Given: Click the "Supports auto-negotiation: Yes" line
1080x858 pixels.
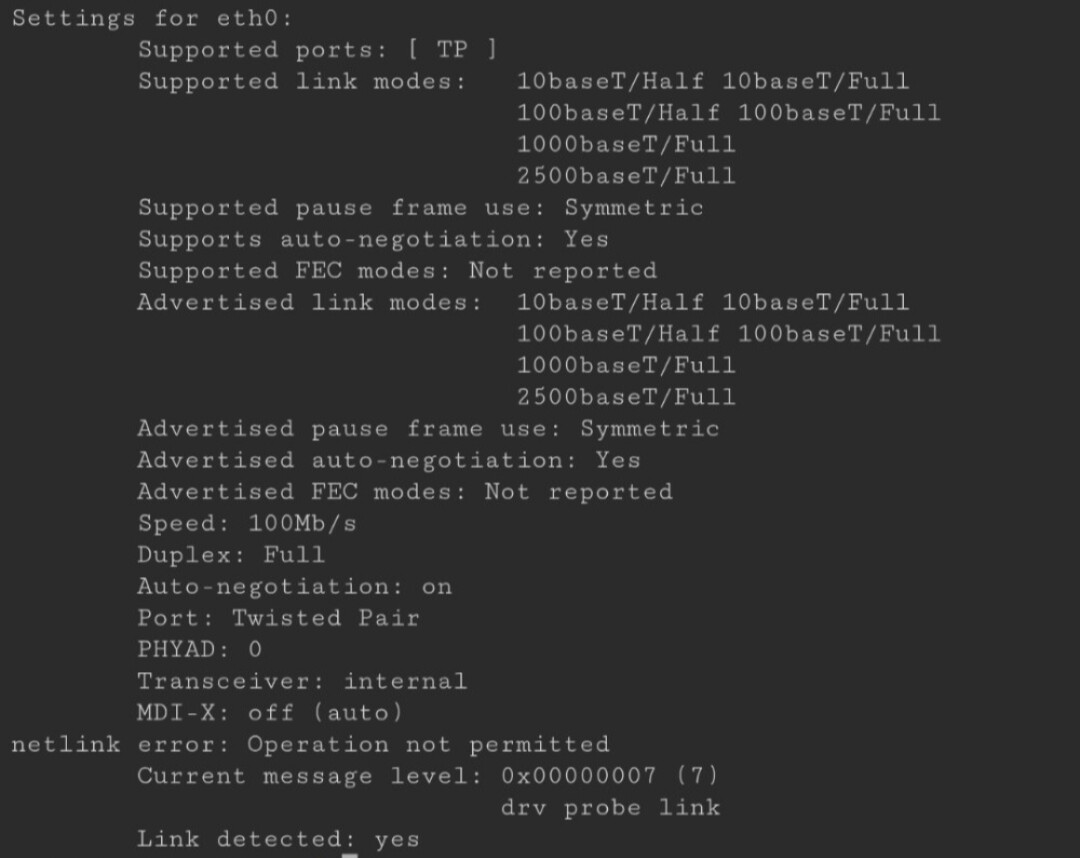Looking at the screenshot, I should click(372, 239).
